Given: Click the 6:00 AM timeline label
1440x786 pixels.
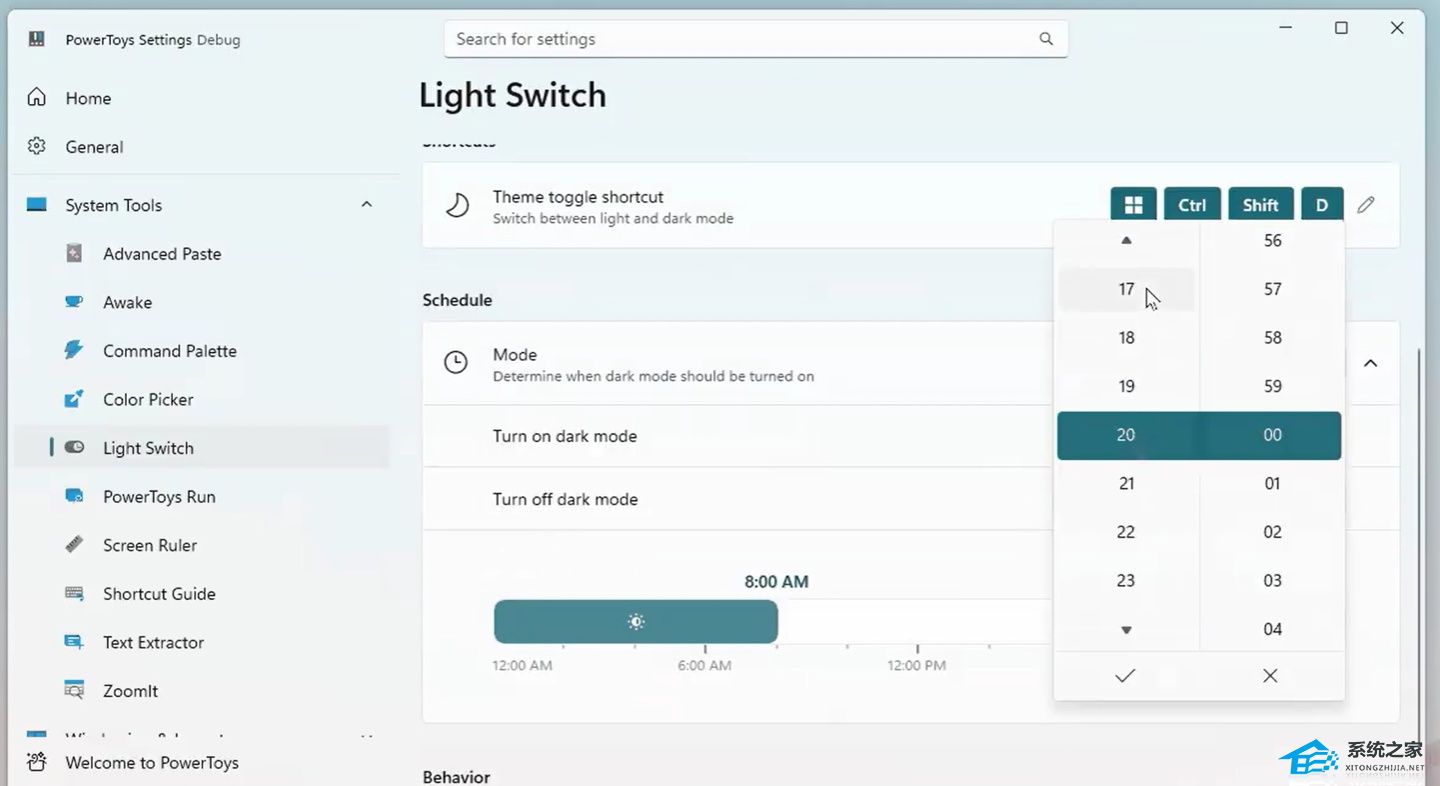Looking at the screenshot, I should [x=705, y=665].
